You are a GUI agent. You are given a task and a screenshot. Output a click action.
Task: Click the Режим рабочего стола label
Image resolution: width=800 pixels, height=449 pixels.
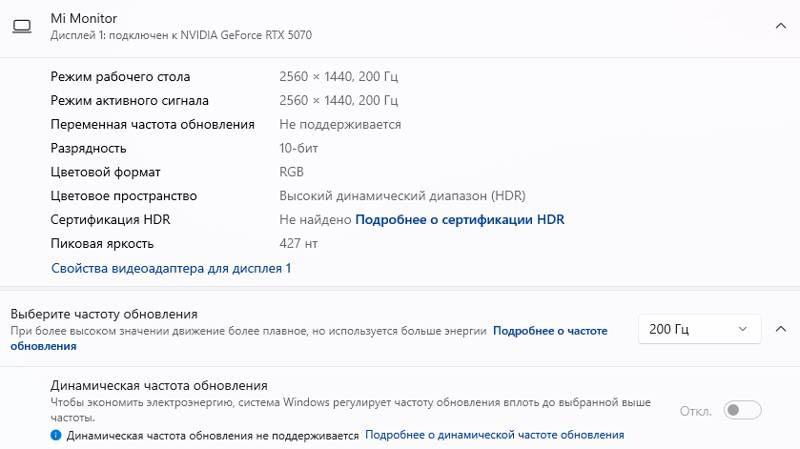click(x=120, y=77)
